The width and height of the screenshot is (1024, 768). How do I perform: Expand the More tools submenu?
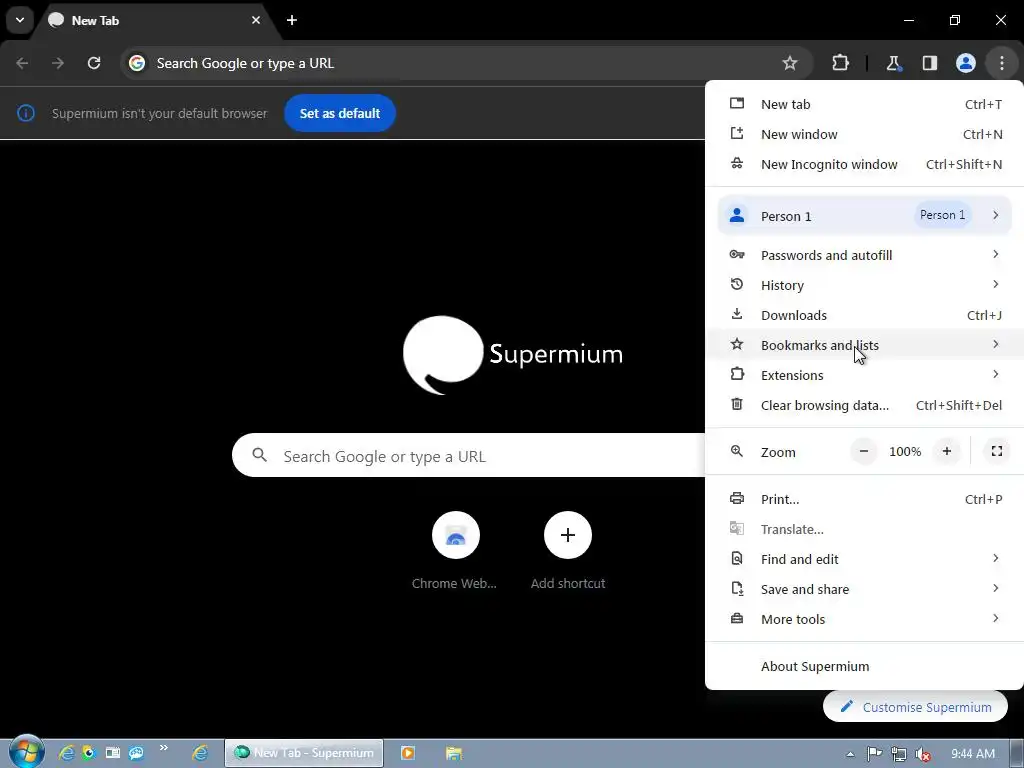(865, 619)
